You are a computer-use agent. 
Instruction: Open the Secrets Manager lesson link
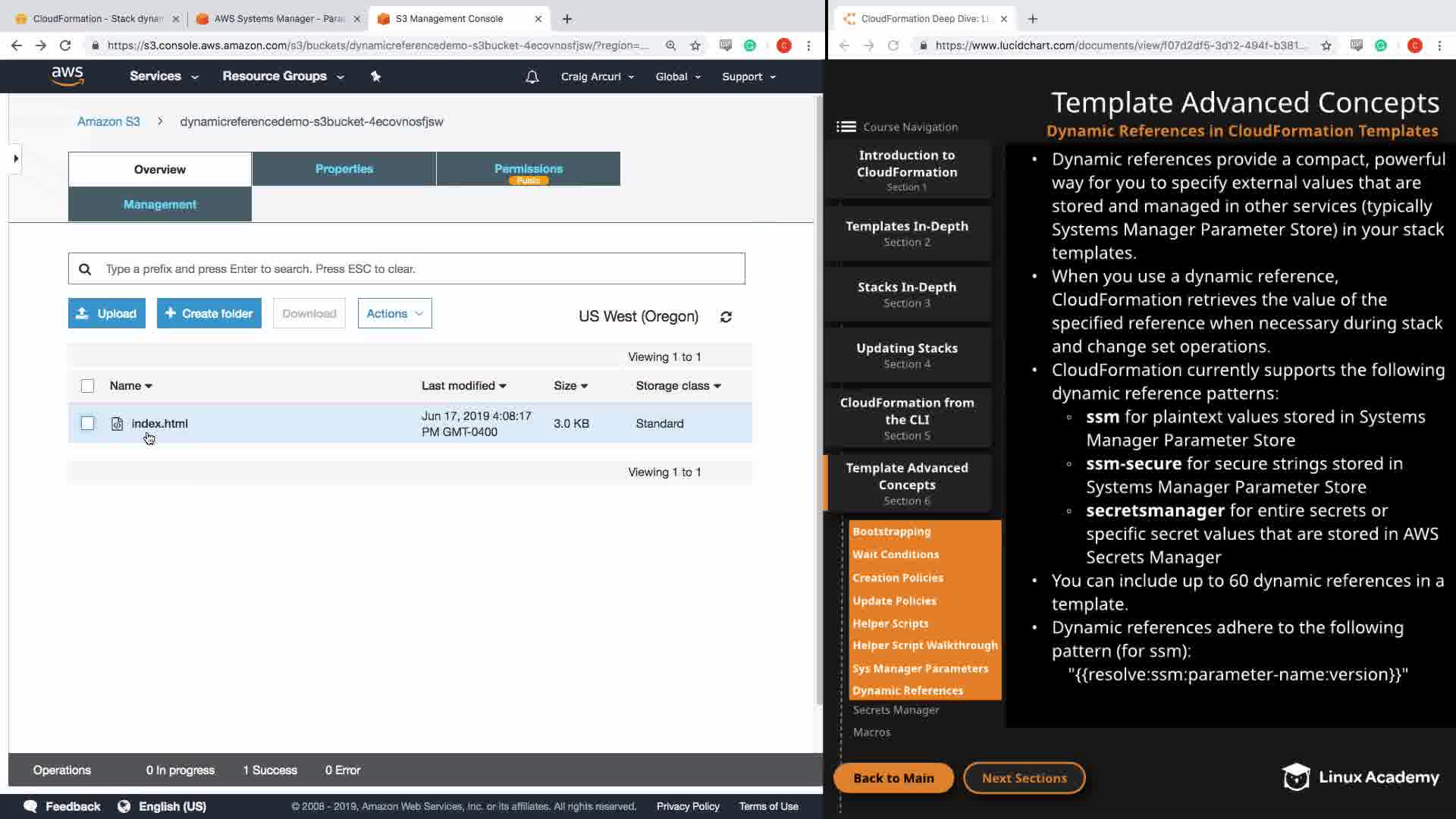[x=896, y=710]
